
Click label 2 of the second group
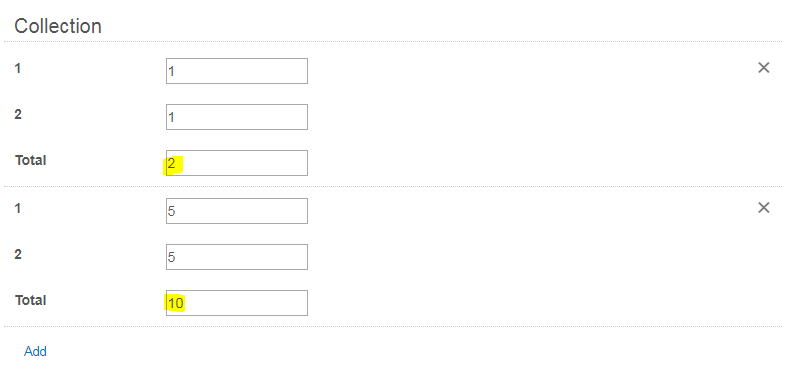tap(18, 254)
